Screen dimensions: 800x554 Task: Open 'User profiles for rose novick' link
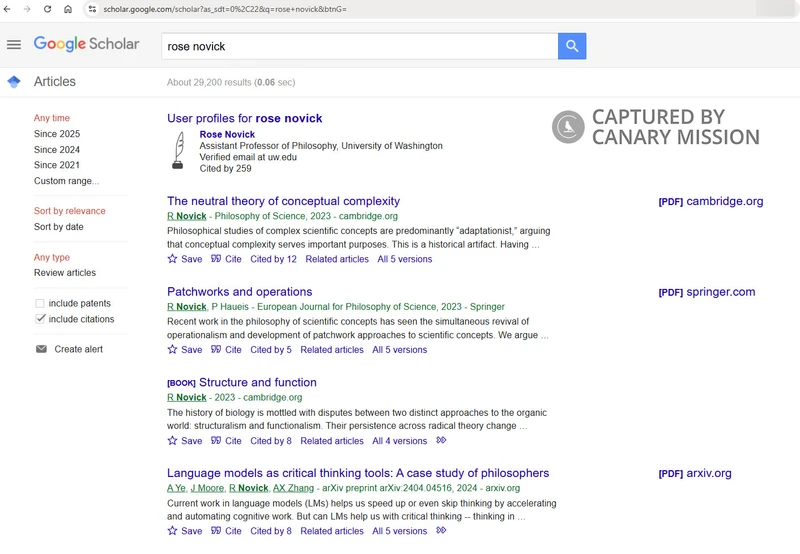[x=244, y=118]
